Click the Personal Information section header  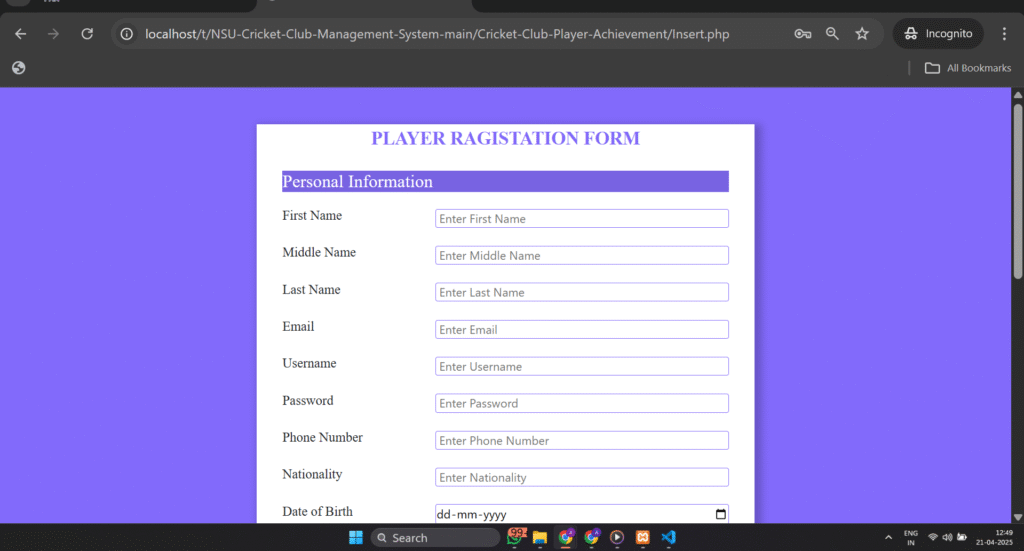(505, 181)
